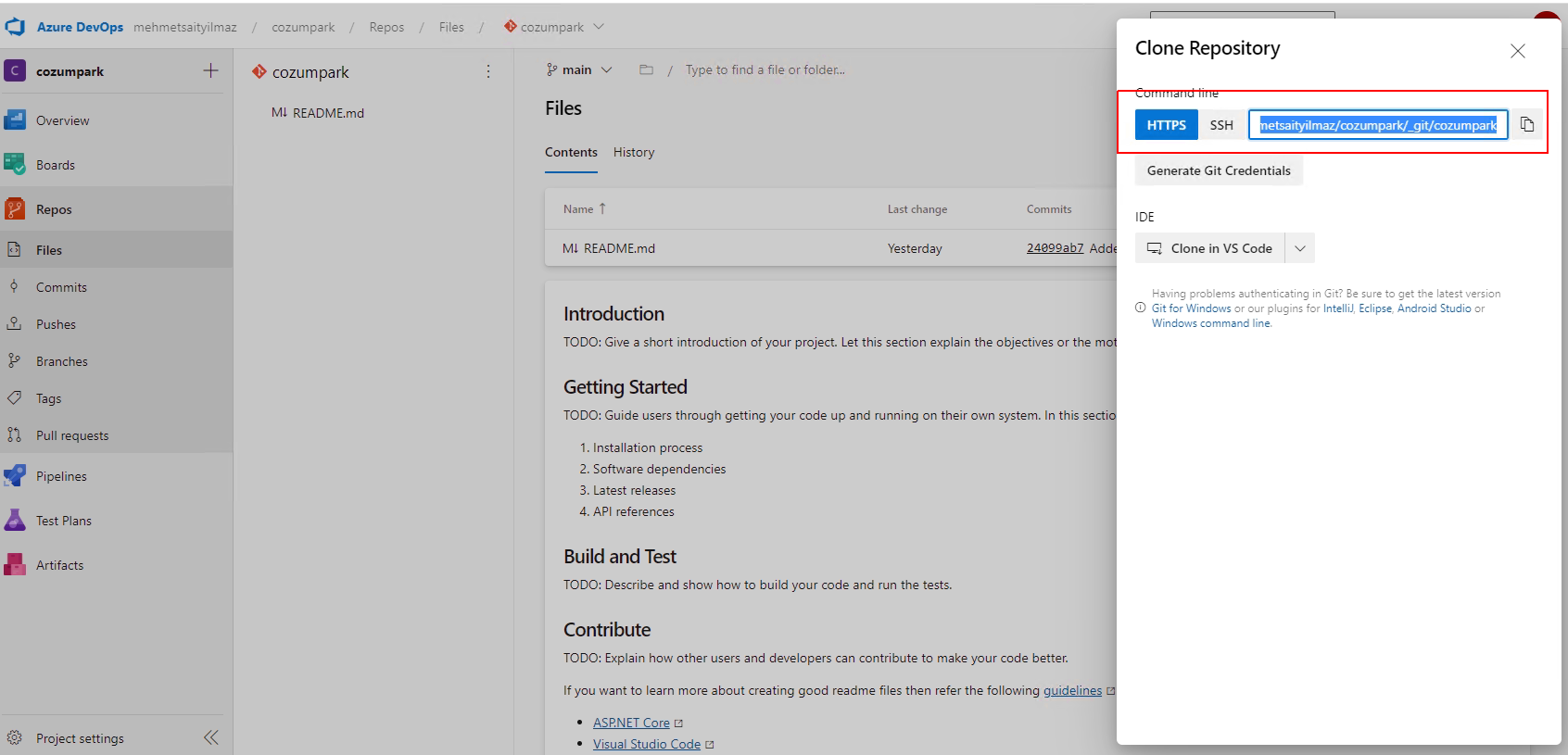Click the Azure DevOps logo icon

point(15,27)
